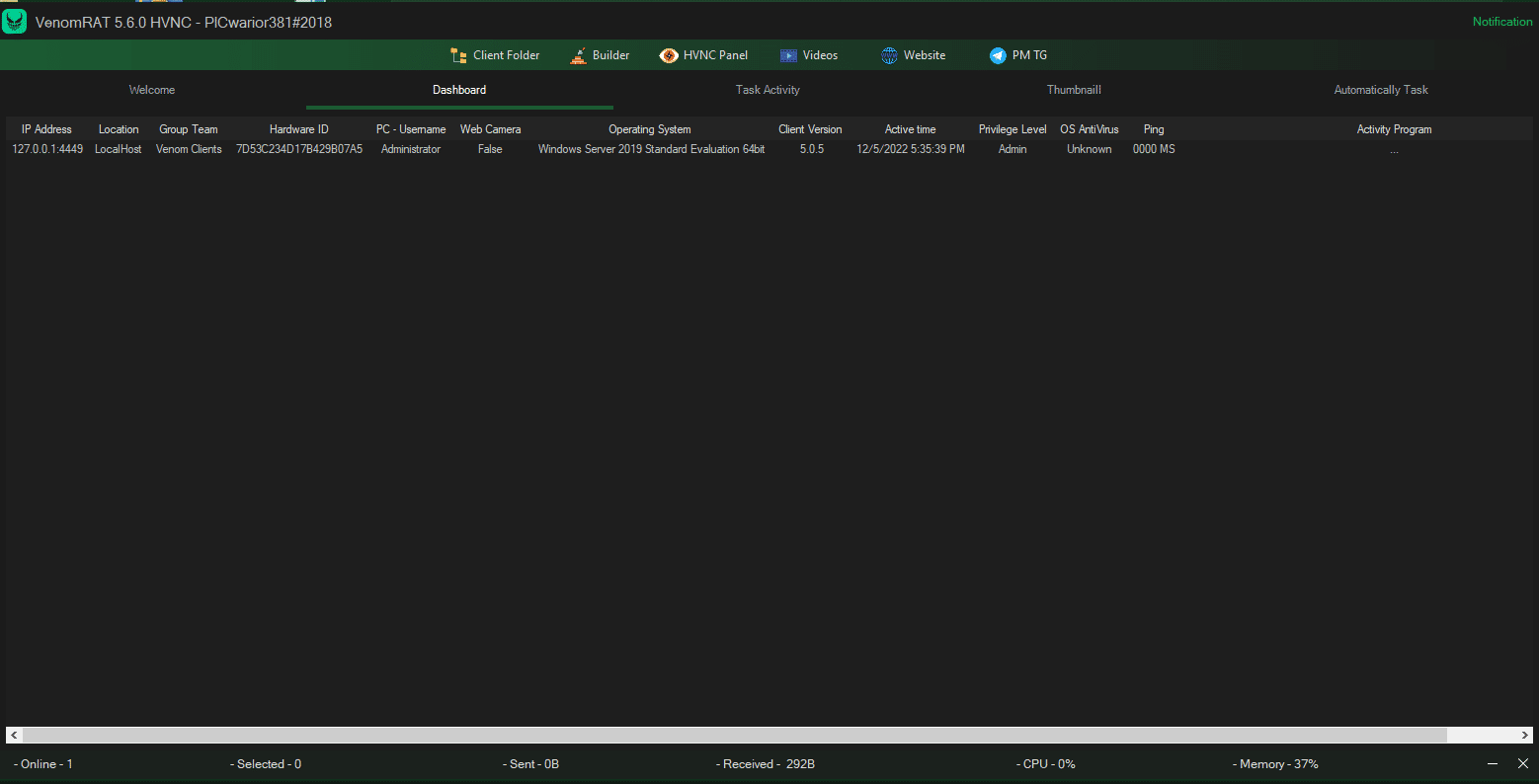Click the LocalHost location cell
Viewport: 1539px width, 784px height.
[119, 149]
